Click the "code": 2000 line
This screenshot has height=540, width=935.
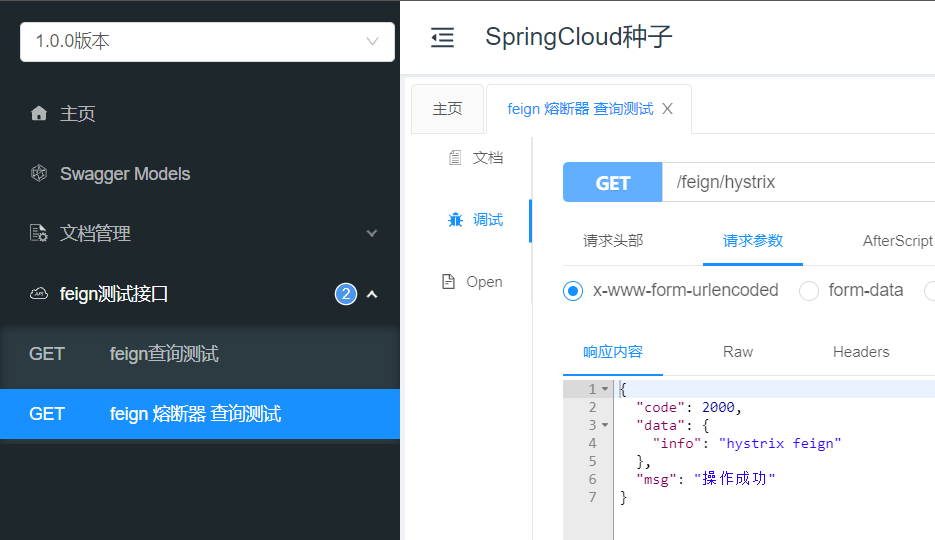[689, 407]
